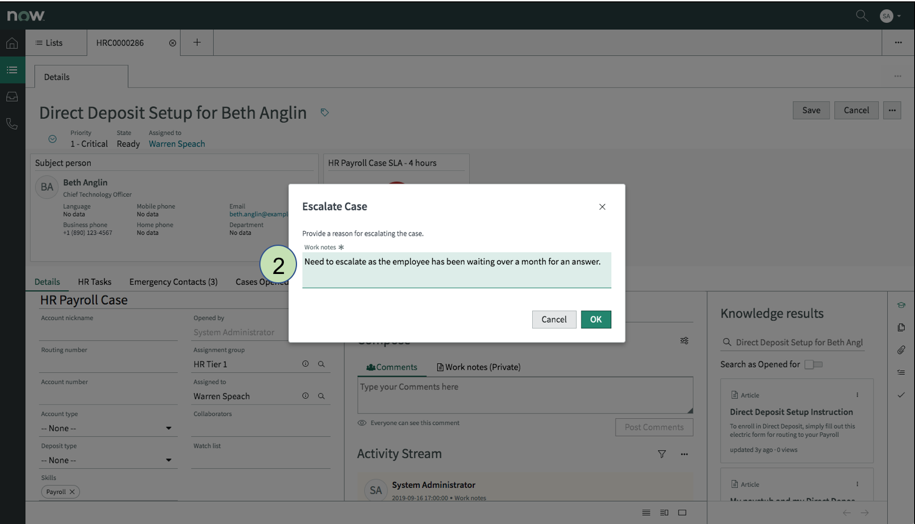Open the lower Details section tab
Viewport: 915px width, 524px height.
pyautogui.click(x=47, y=282)
